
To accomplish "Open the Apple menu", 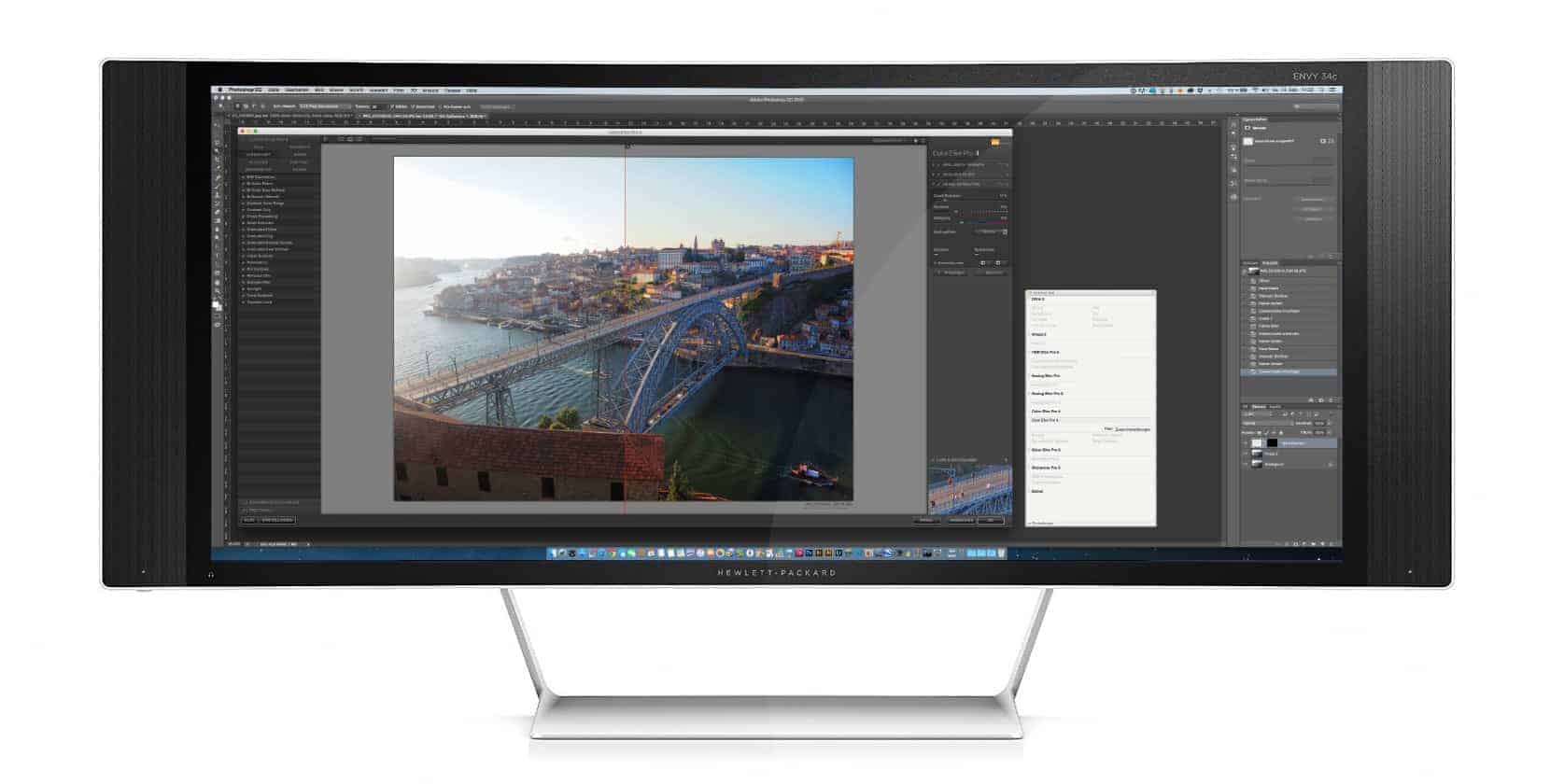I will (220, 91).
